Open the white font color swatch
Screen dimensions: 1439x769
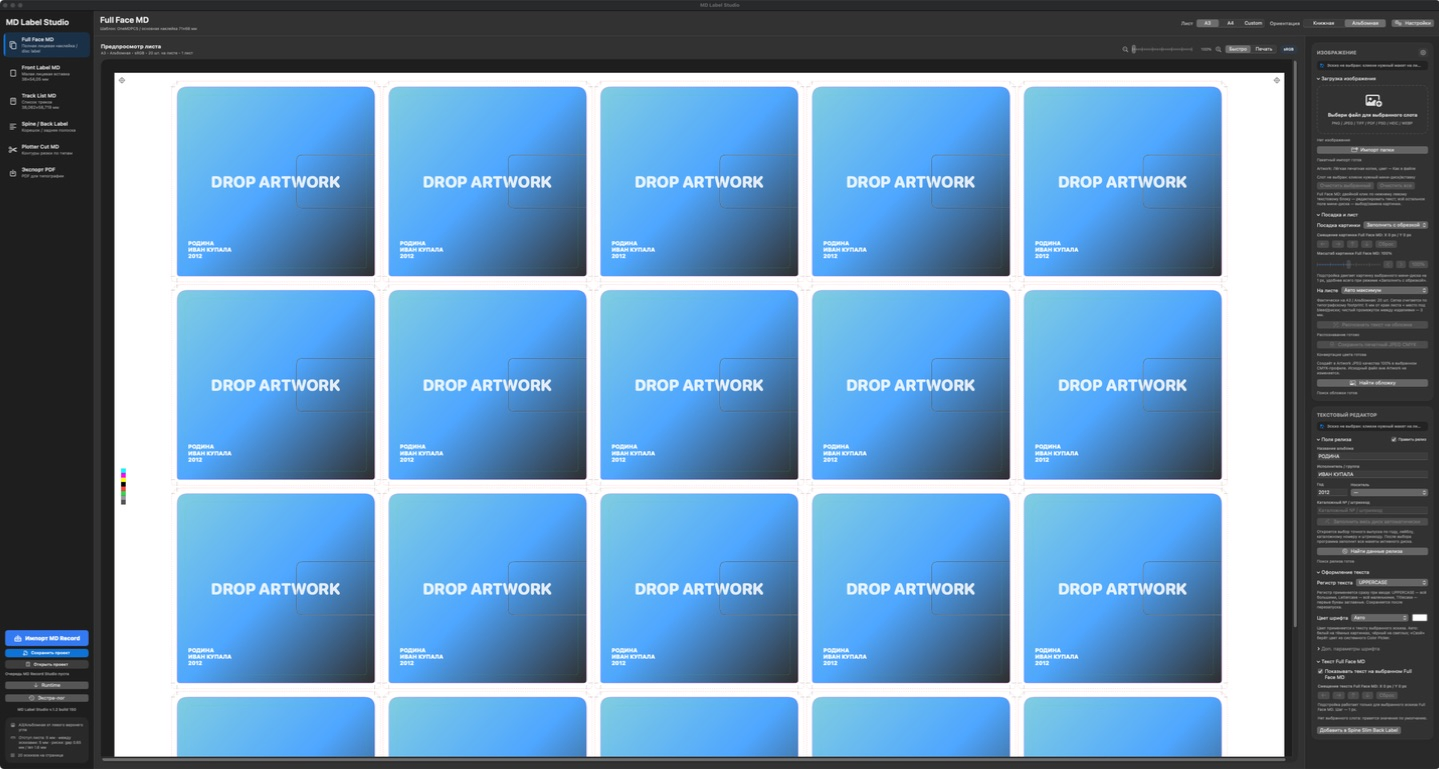1419,618
